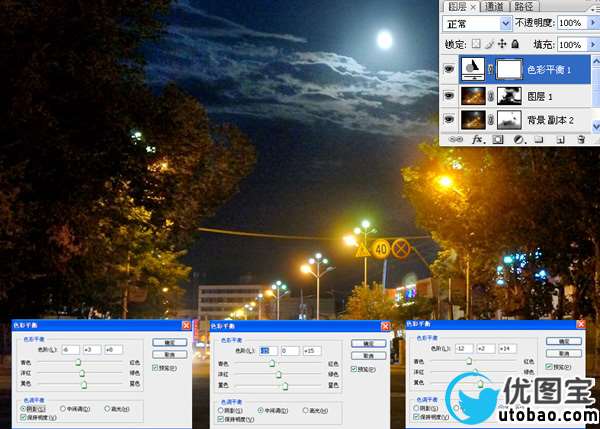Click the 色彩平衡 1 adjustment layer thumbnail
This screenshot has height=429, width=600.
473,70
